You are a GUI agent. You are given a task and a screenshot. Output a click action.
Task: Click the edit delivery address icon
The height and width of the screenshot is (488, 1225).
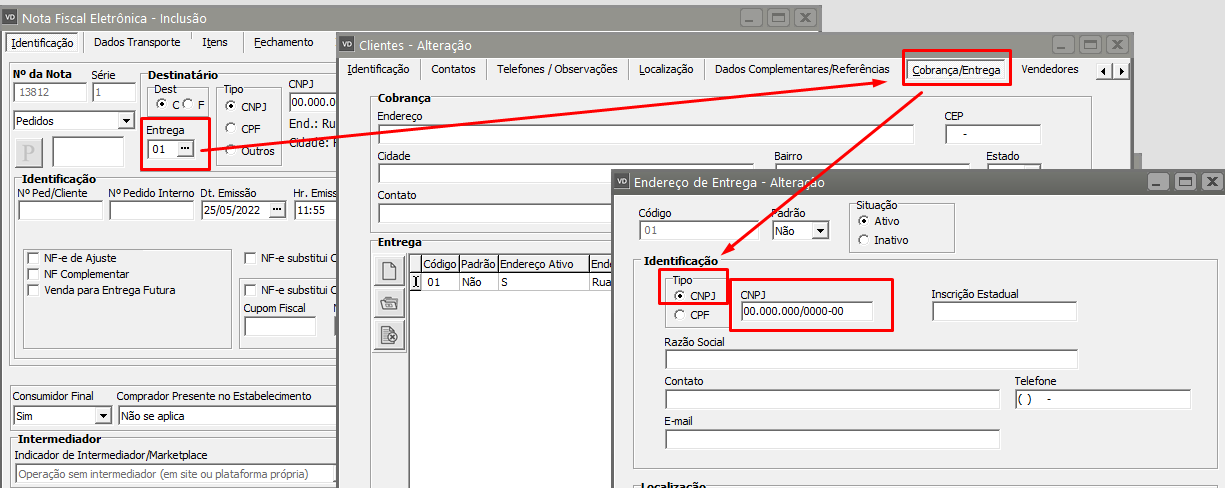(389, 303)
